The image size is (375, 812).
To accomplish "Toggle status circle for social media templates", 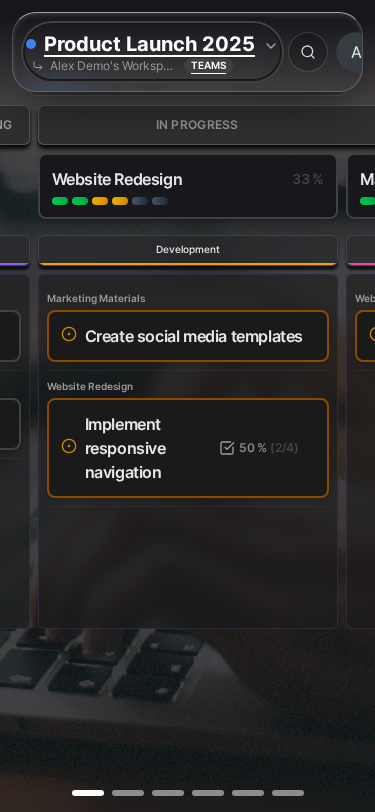I will point(69,335).
